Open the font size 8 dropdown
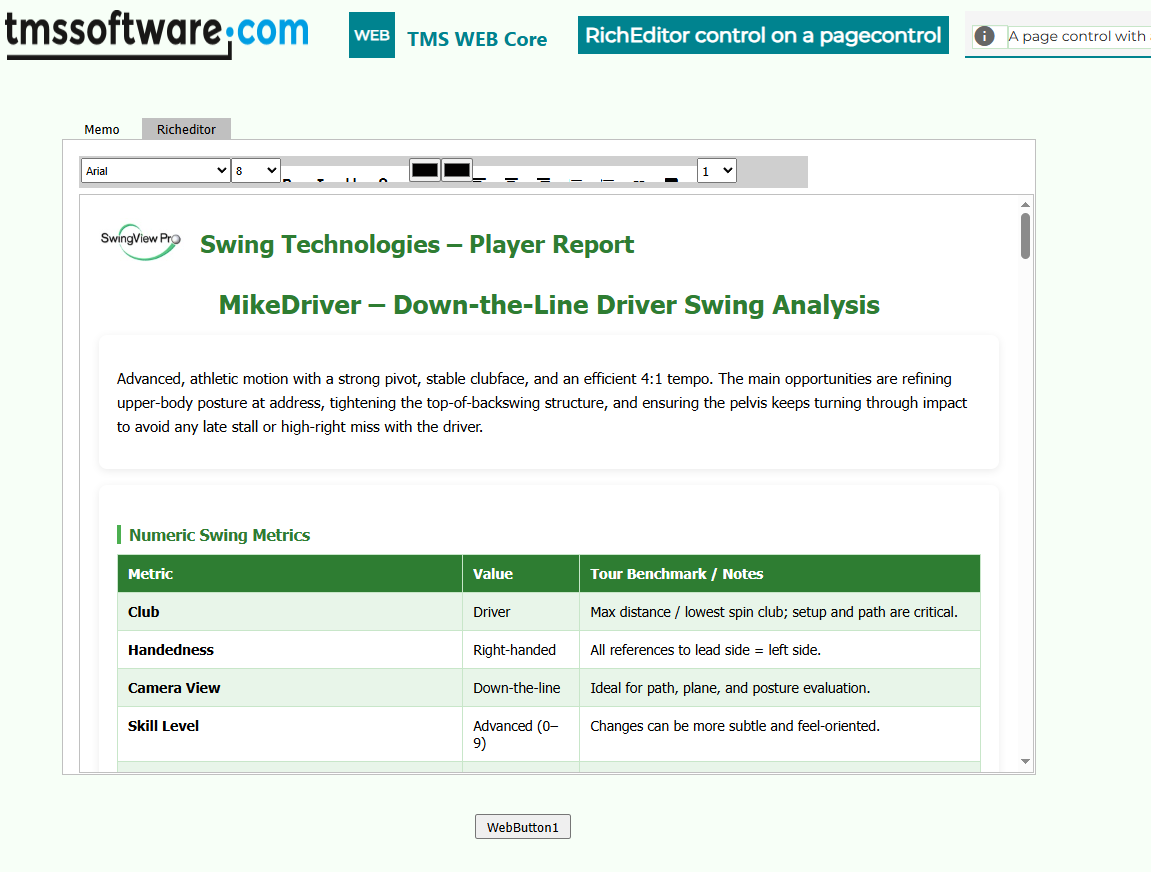Screen dimensions: 1151x872 pos(256,171)
